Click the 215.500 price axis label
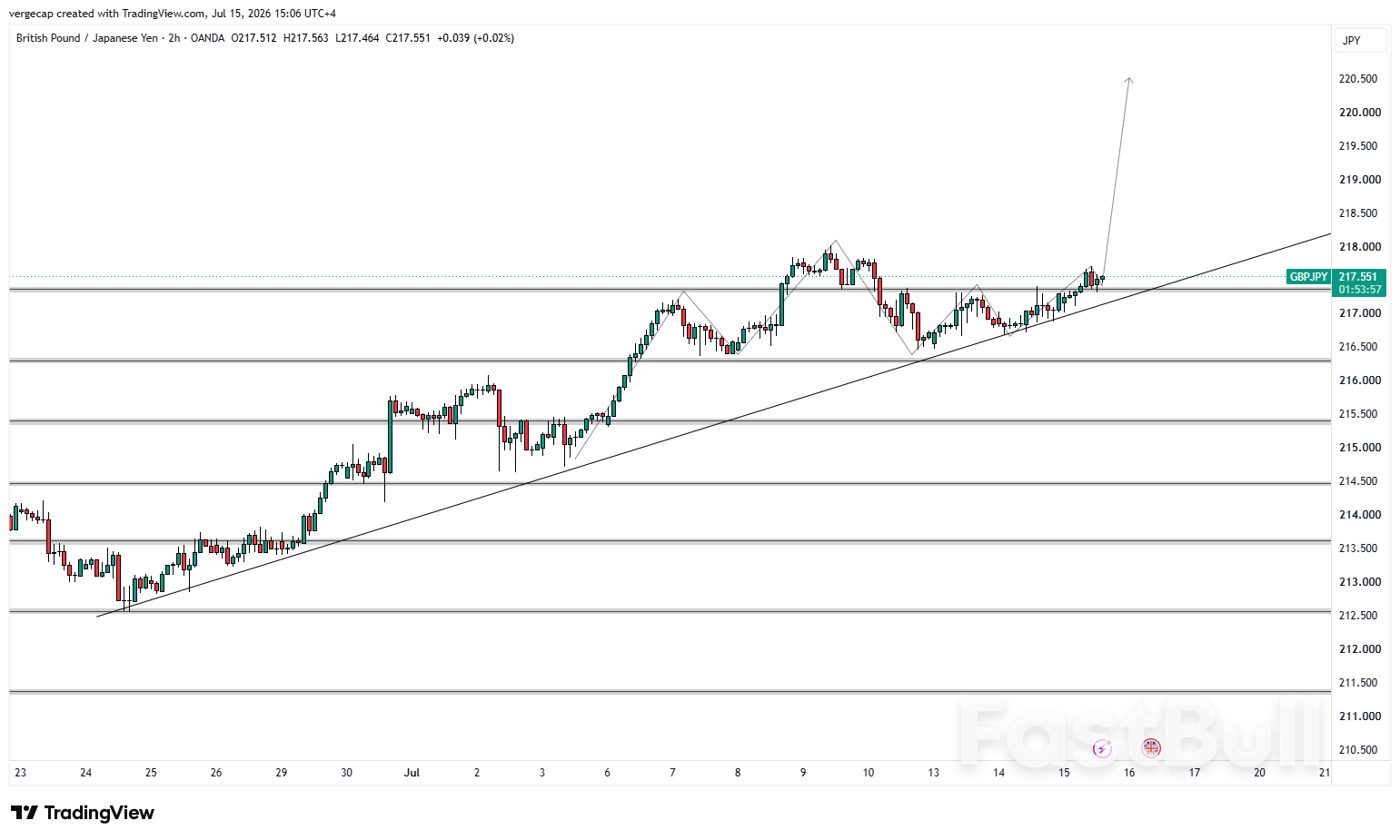Viewport: 1400px width, 840px height. coord(1358,414)
